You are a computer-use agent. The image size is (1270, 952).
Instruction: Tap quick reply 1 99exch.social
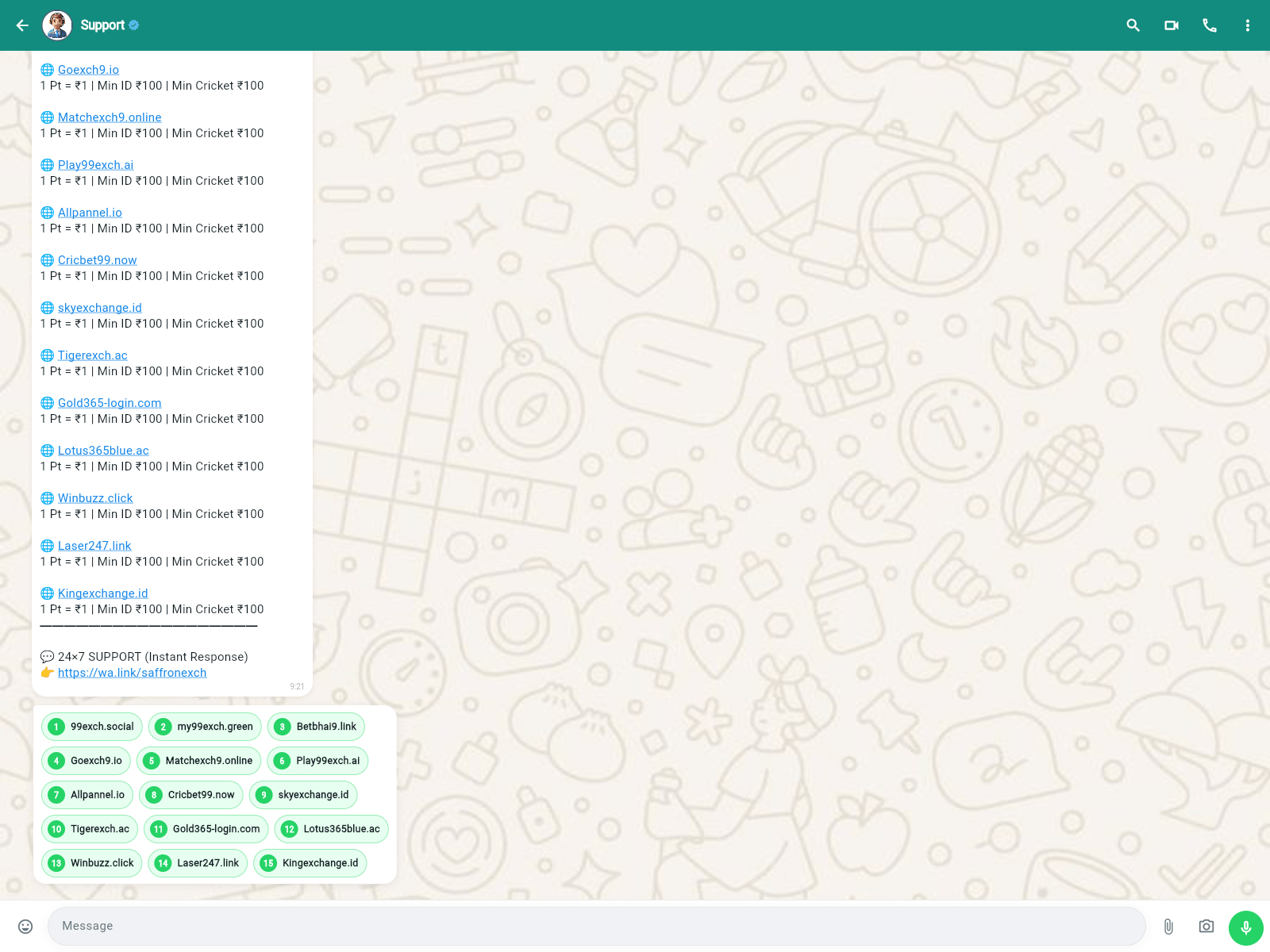(92, 727)
